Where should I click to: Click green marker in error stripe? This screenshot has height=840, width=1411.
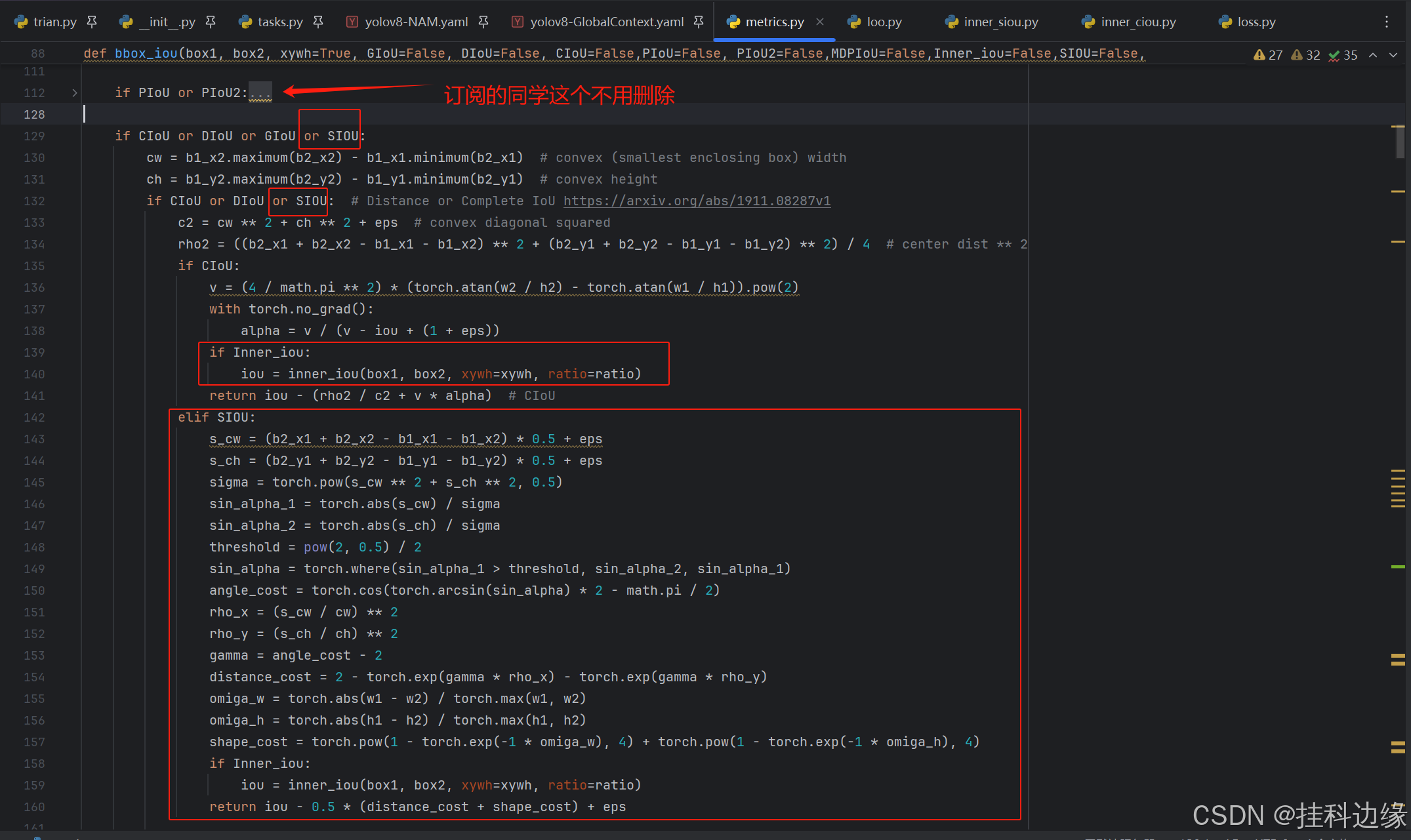point(1398,566)
